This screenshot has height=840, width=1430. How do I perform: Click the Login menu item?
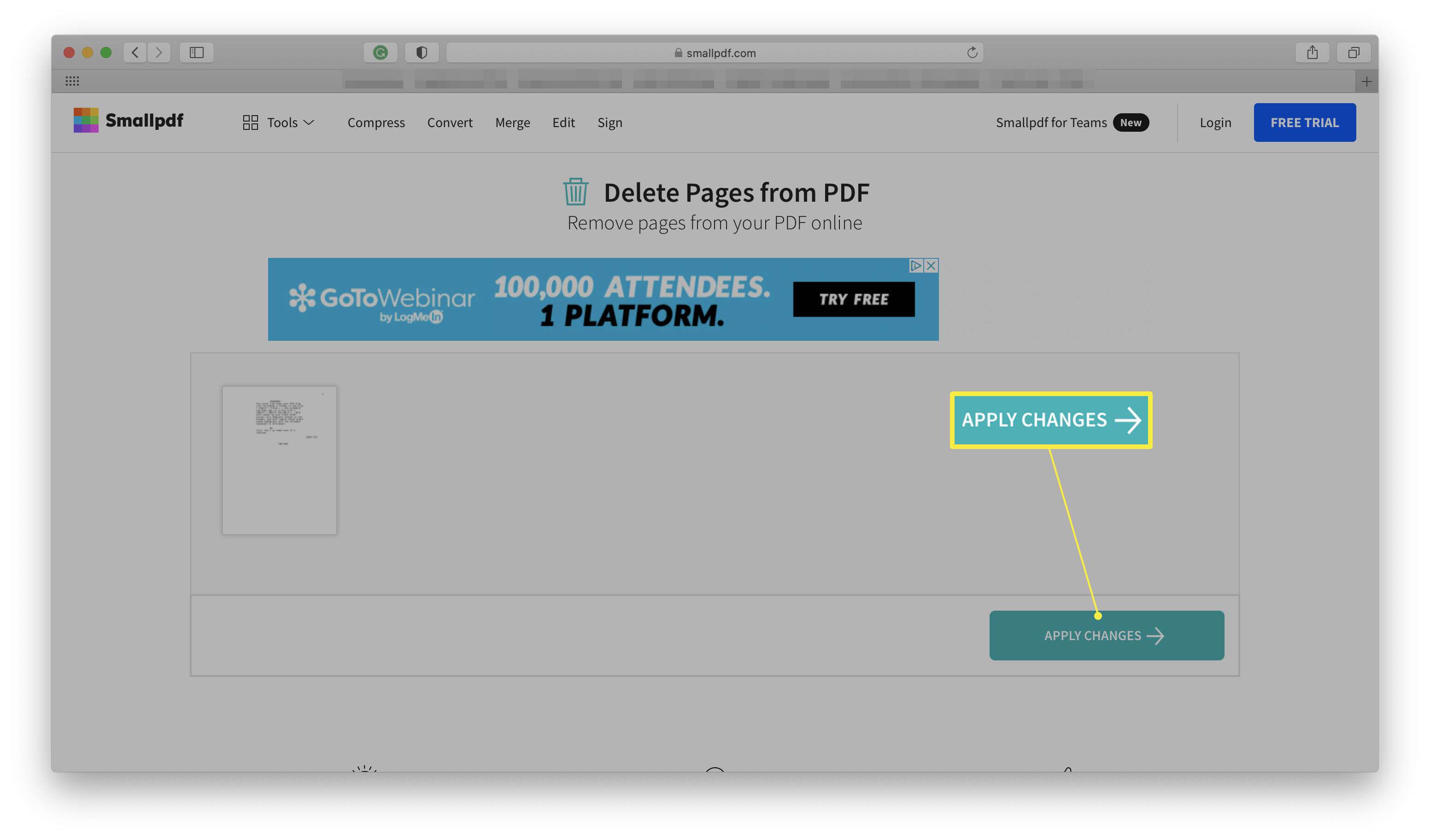[x=1215, y=122]
